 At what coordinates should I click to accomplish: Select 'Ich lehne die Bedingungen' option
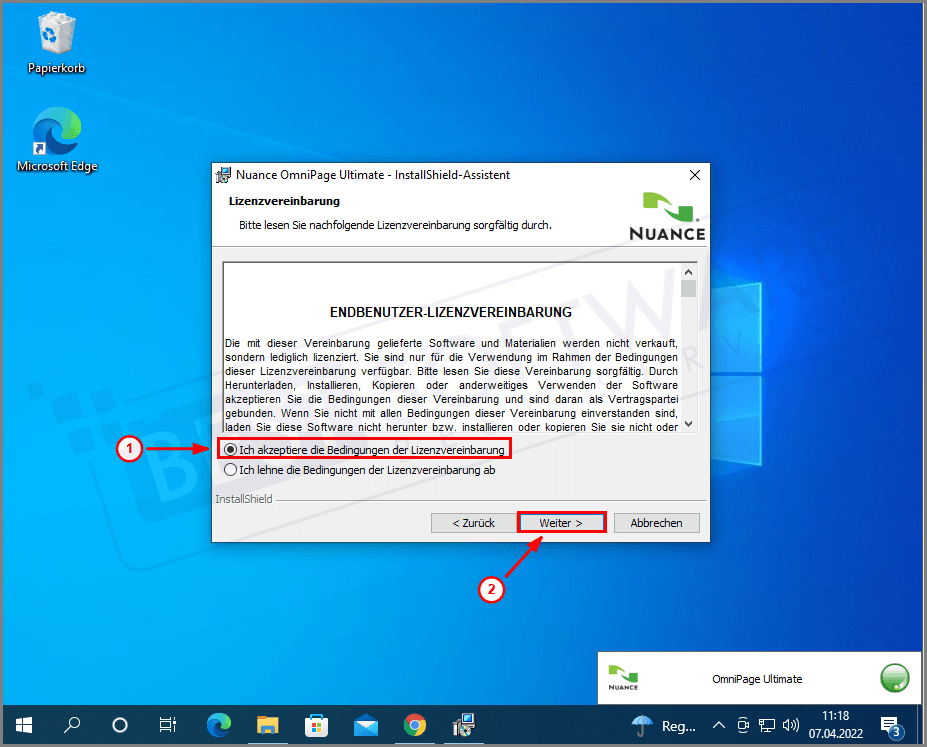231,468
